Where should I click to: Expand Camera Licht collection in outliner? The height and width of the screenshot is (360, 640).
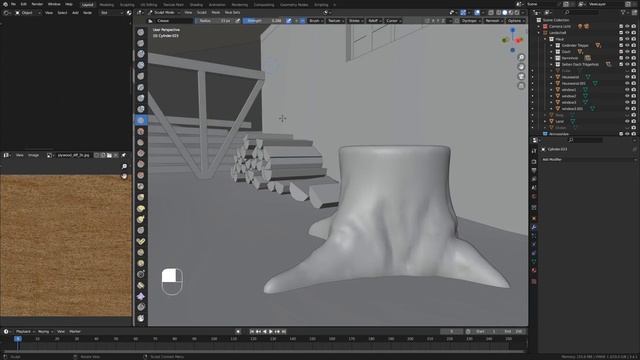539,27
